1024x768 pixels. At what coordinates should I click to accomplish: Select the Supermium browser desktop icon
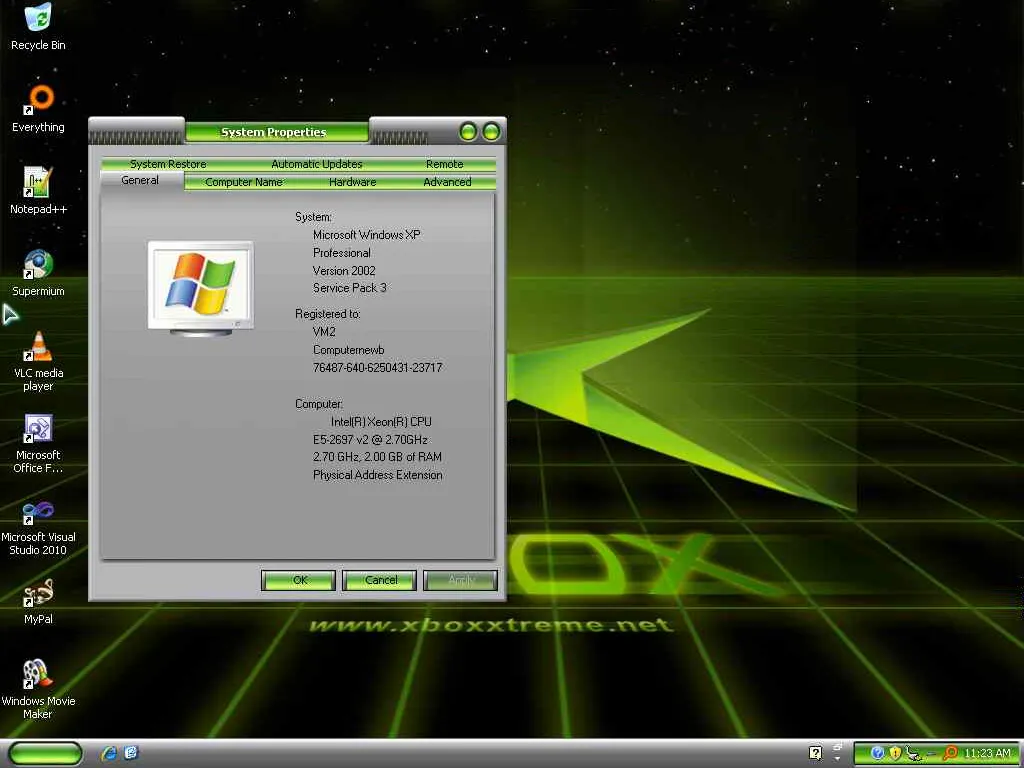click(x=38, y=272)
